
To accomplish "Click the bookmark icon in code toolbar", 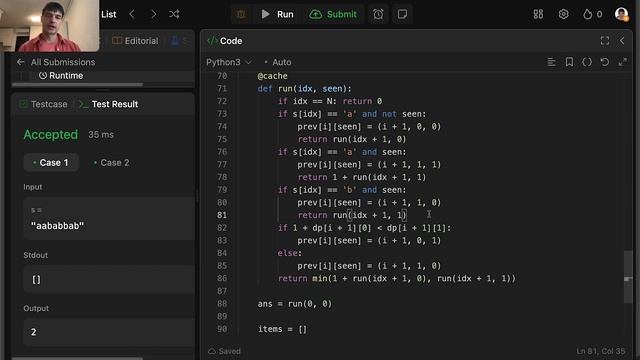I will click(569, 62).
